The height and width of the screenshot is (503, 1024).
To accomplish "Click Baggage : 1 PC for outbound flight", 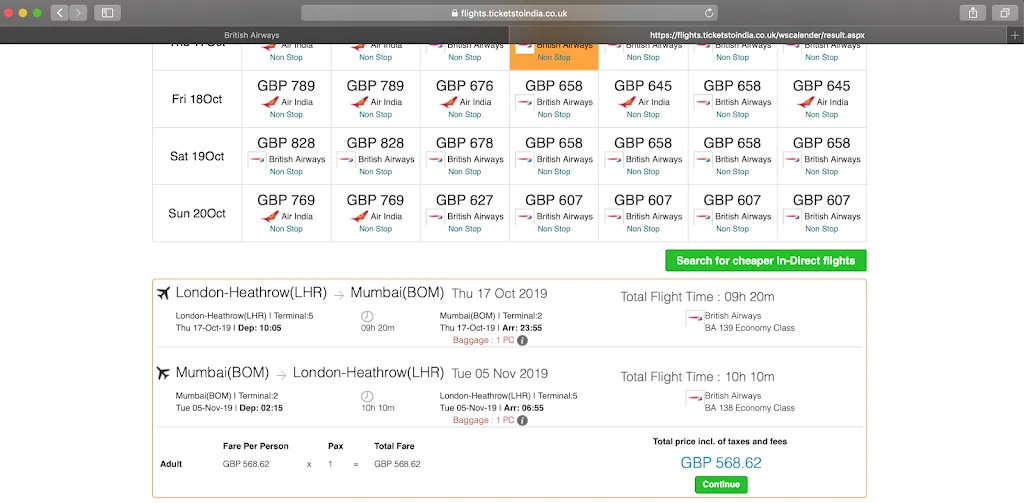I will tap(484, 340).
